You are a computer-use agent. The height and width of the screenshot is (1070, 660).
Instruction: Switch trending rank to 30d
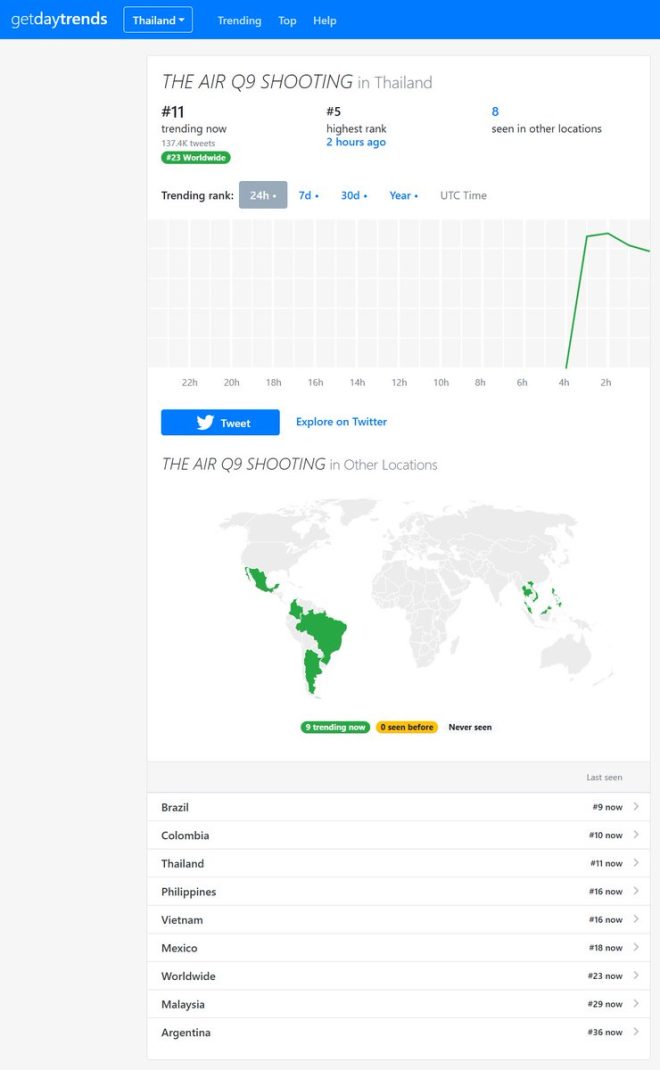pos(354,195)
